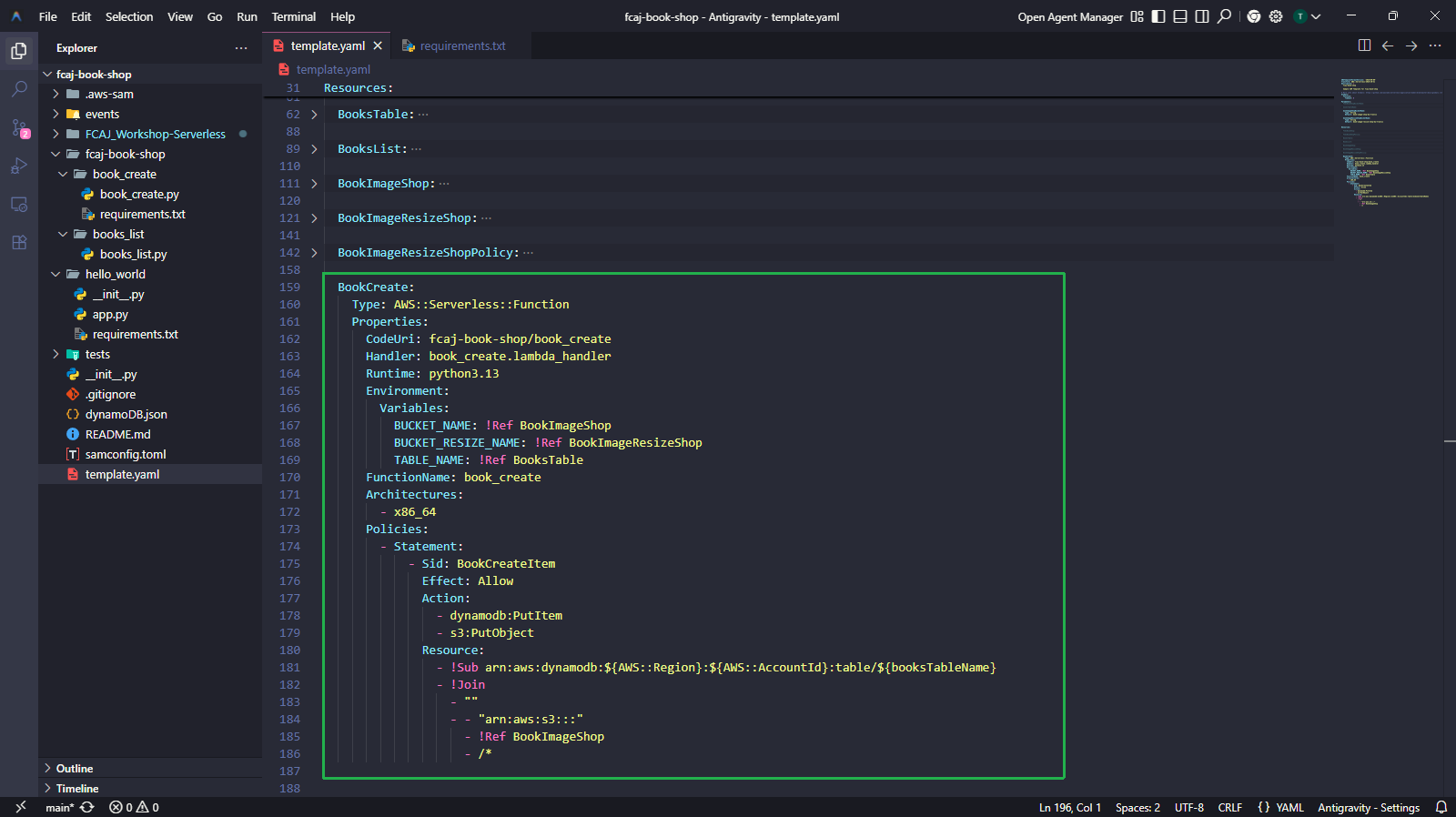The image size is (1456, 817).
Task: Unfold the BooksList section at line 89
Action: (x=314, y=149)
